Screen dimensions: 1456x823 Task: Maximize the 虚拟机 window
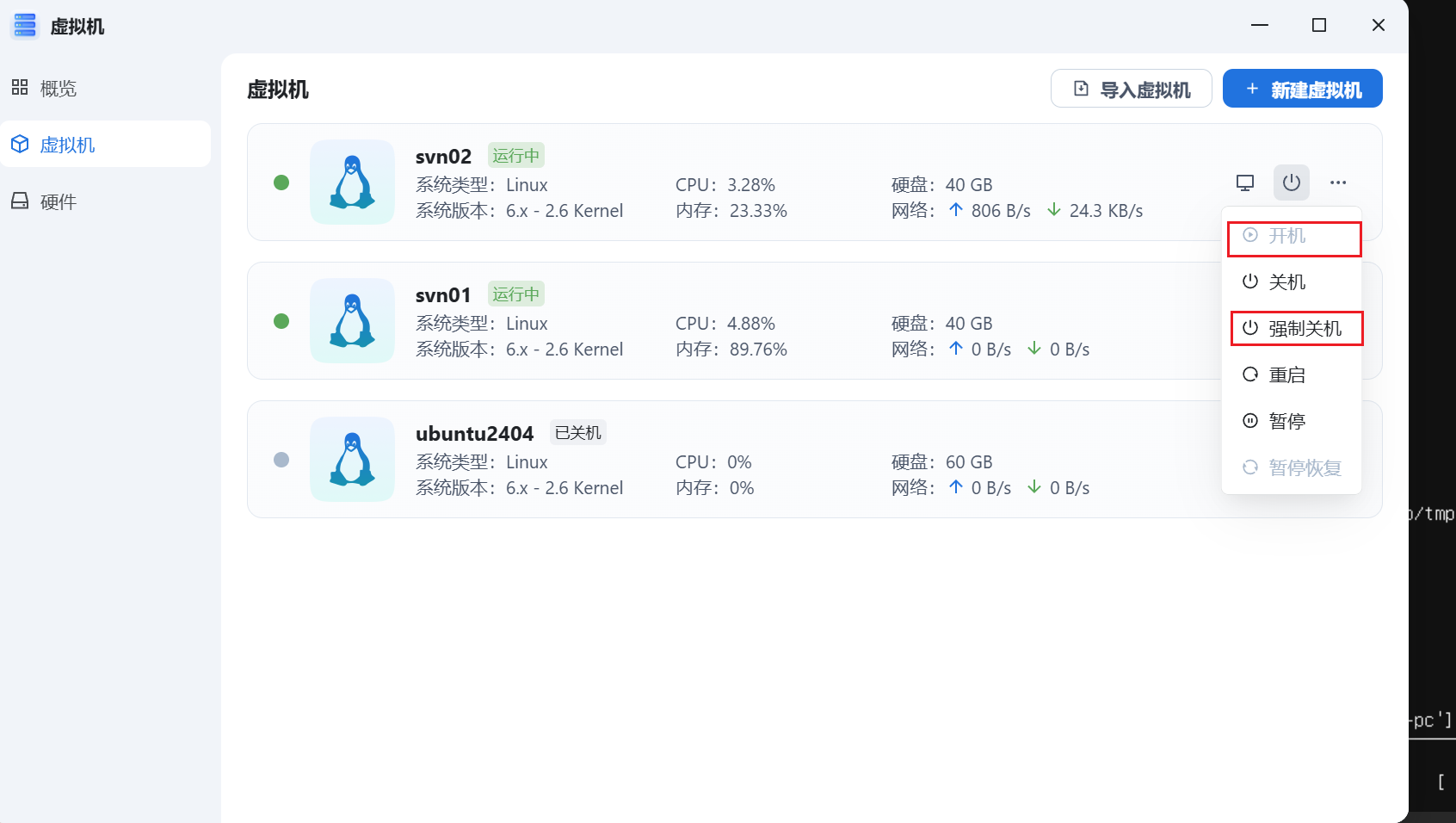pos(1319,25)
